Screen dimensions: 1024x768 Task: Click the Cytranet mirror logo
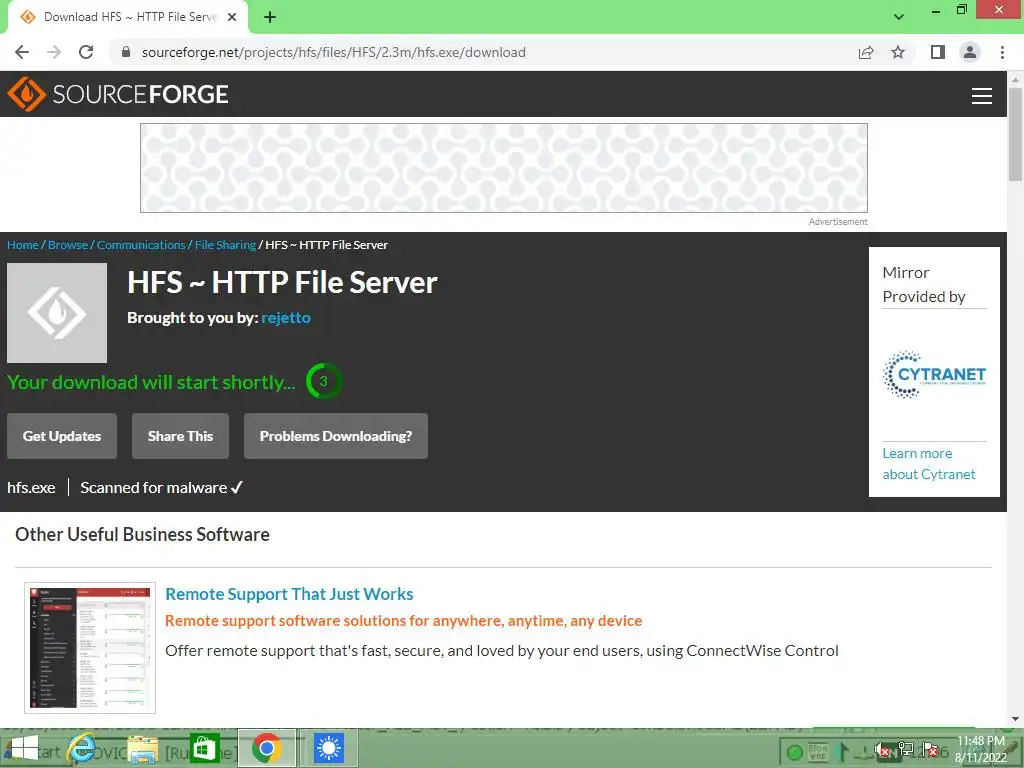[x=934, y=375]
